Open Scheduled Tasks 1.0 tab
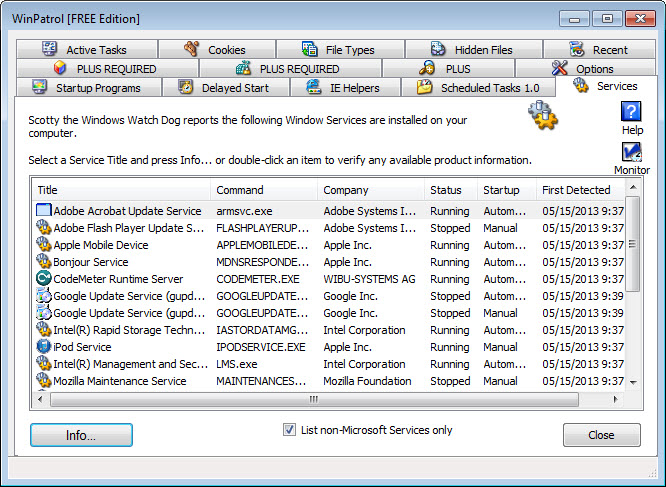Screen dimensions: 666x487 (478, 87)
